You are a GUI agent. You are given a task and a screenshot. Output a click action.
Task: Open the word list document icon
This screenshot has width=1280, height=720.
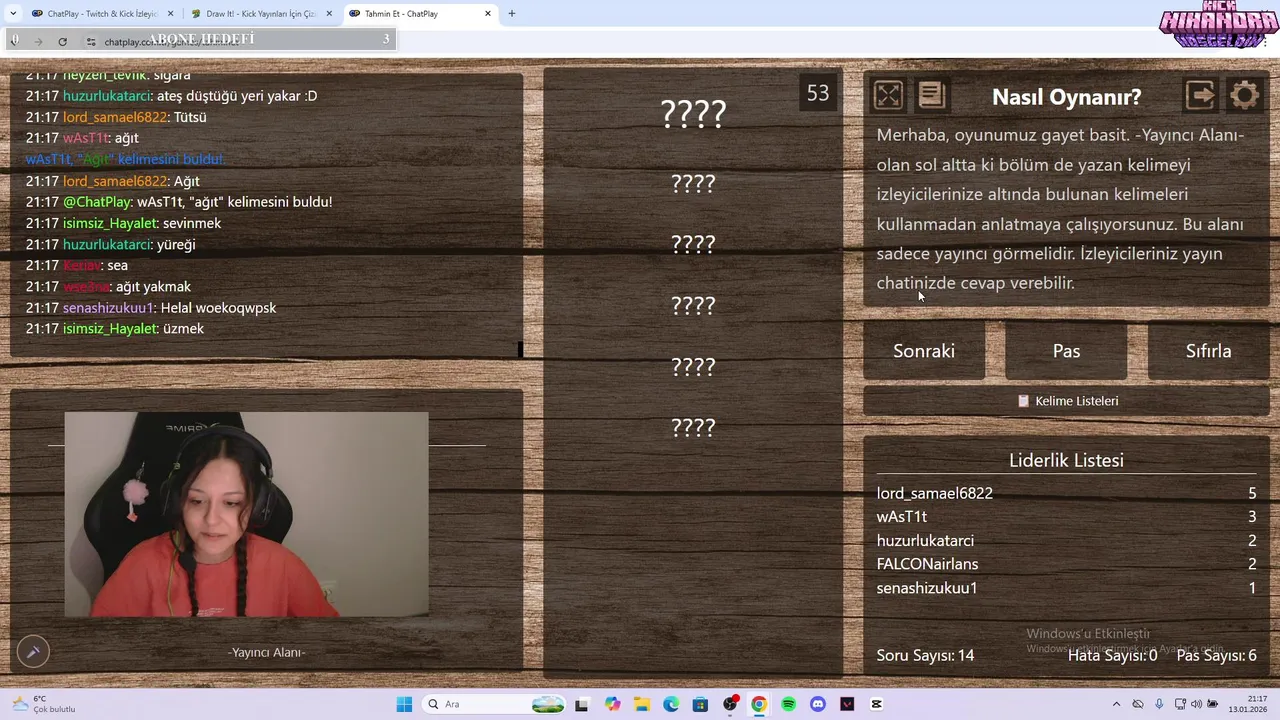coord(931,95)
